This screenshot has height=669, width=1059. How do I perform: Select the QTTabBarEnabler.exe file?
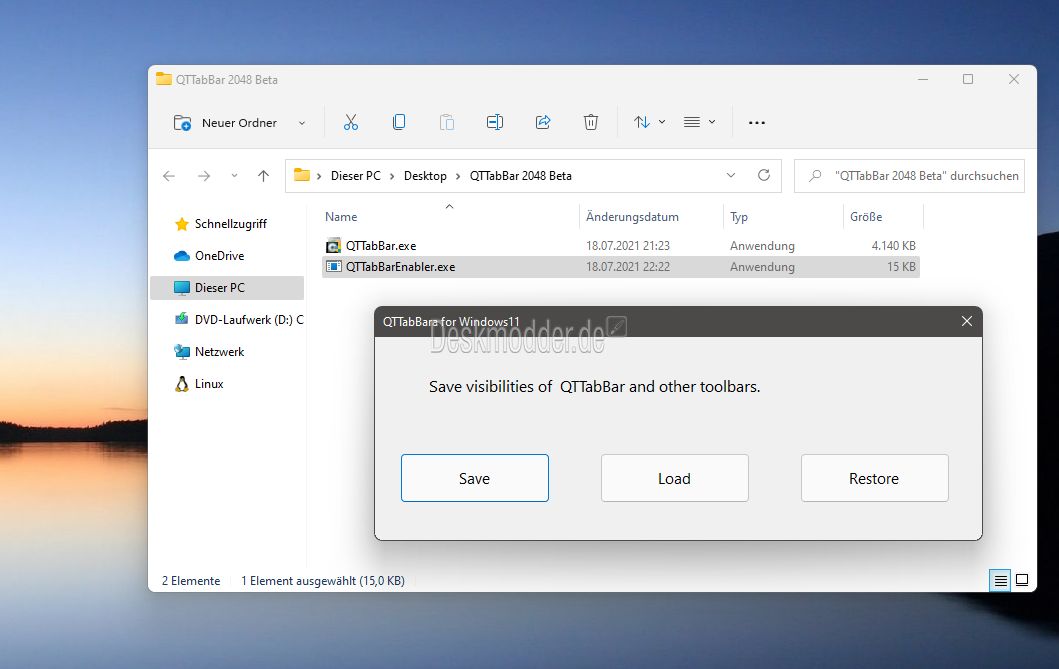pyautogui.click(x=621, y=267)
